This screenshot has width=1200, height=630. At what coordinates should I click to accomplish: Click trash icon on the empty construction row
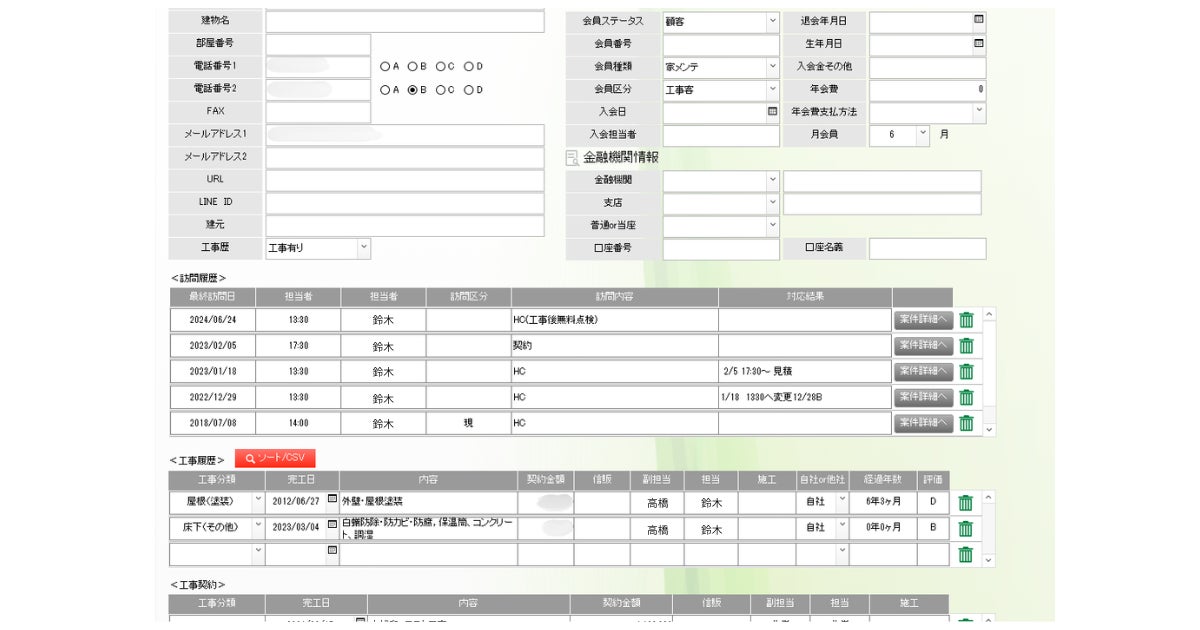pos(966,555)
